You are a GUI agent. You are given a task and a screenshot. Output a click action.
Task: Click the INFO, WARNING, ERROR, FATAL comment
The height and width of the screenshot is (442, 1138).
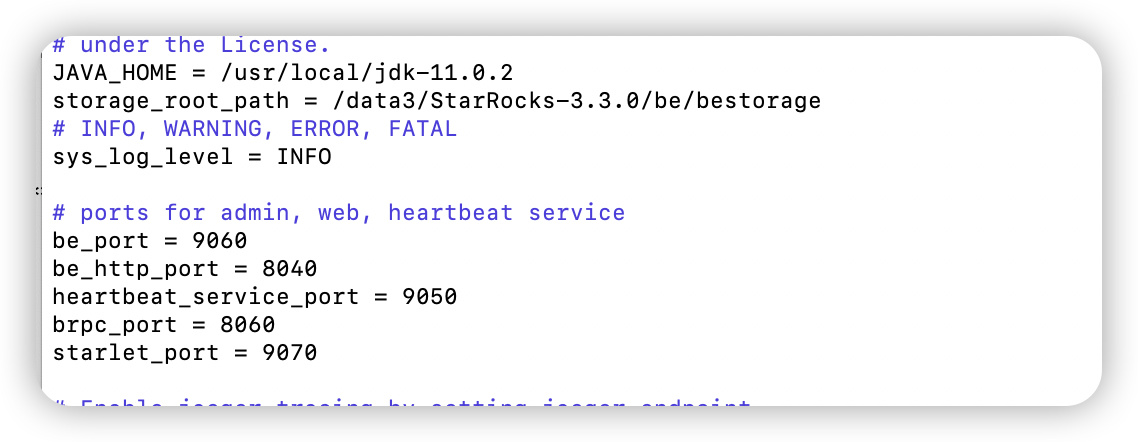coord(255,129)
